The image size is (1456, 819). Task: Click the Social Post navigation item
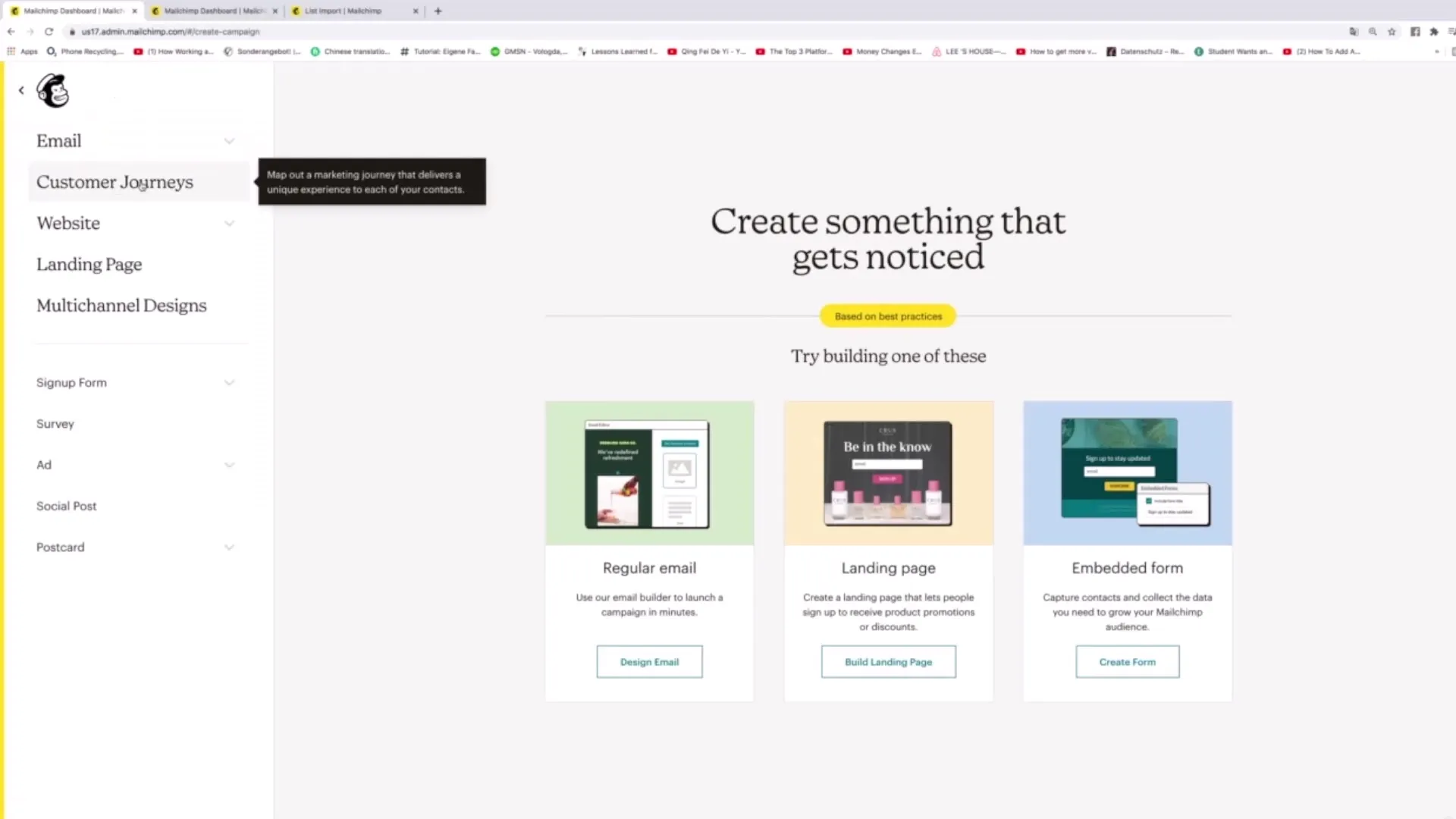[66, 505]
